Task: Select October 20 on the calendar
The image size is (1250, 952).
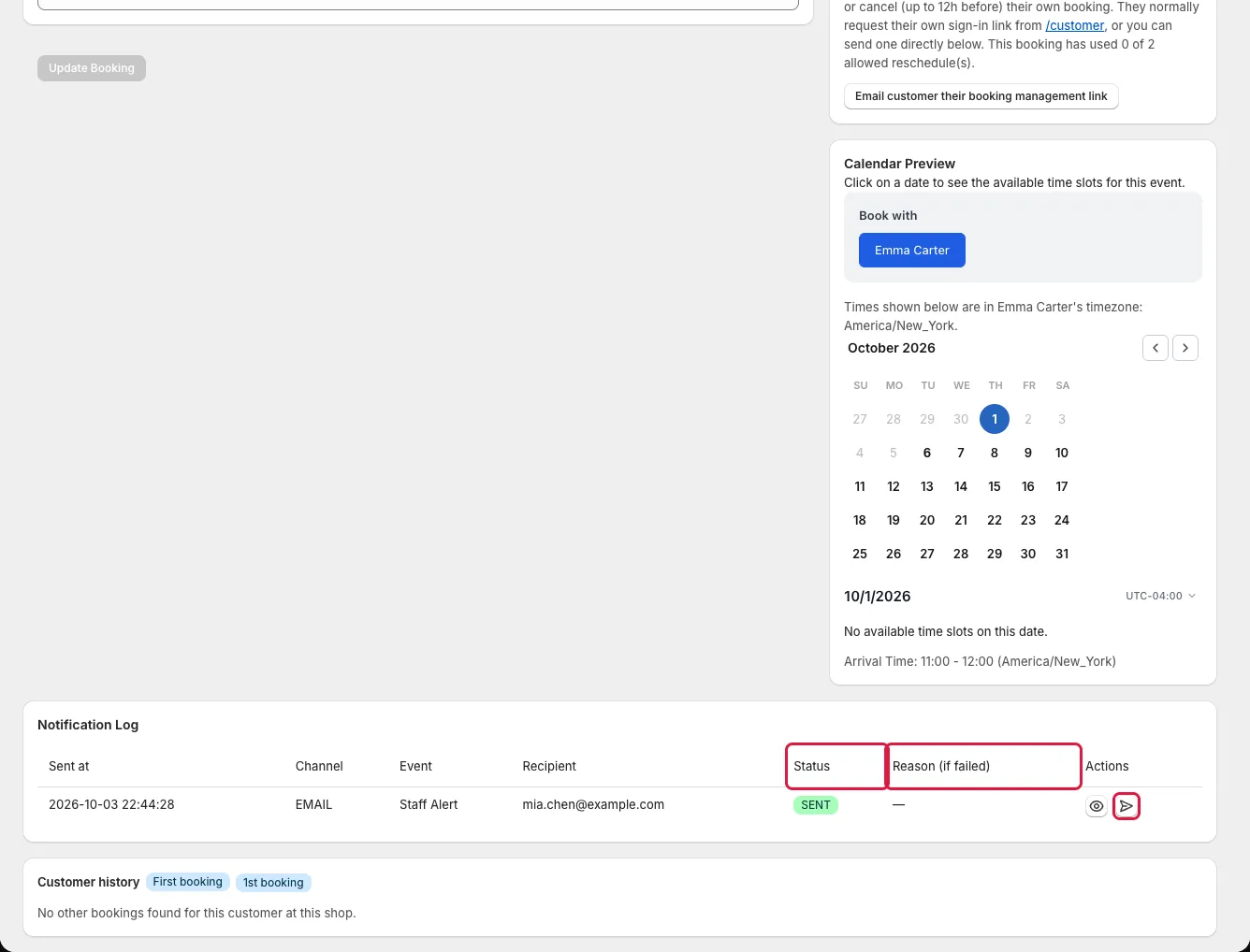Action: click(x=927, y=520)
